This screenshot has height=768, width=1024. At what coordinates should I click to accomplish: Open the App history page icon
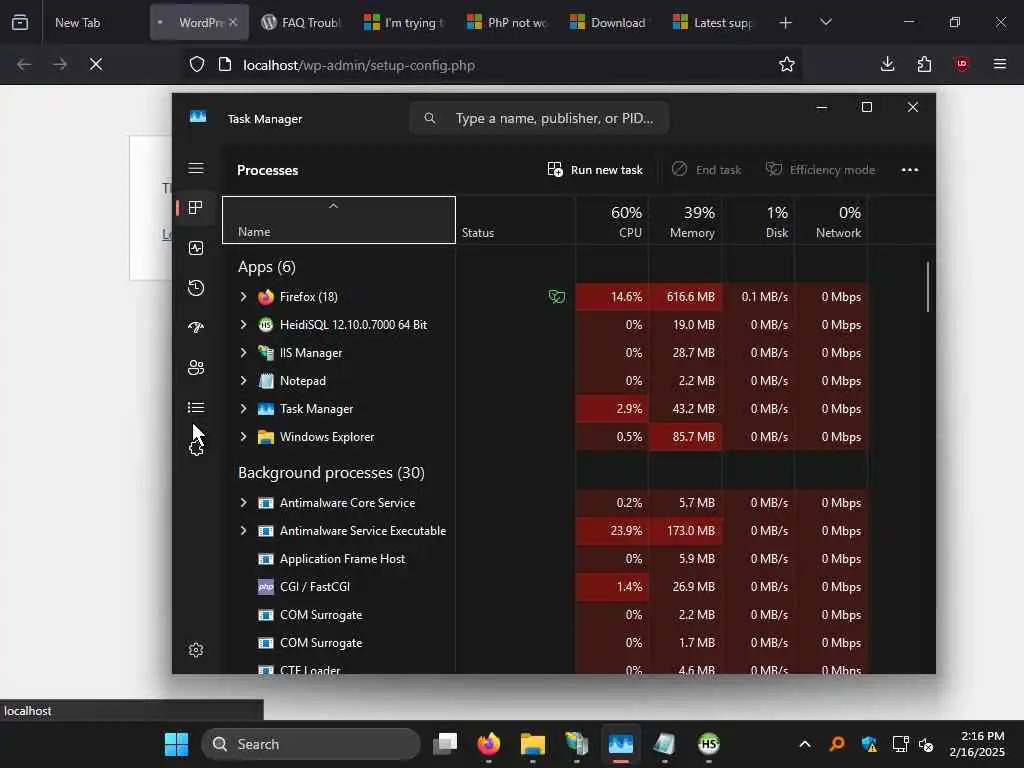196,288
